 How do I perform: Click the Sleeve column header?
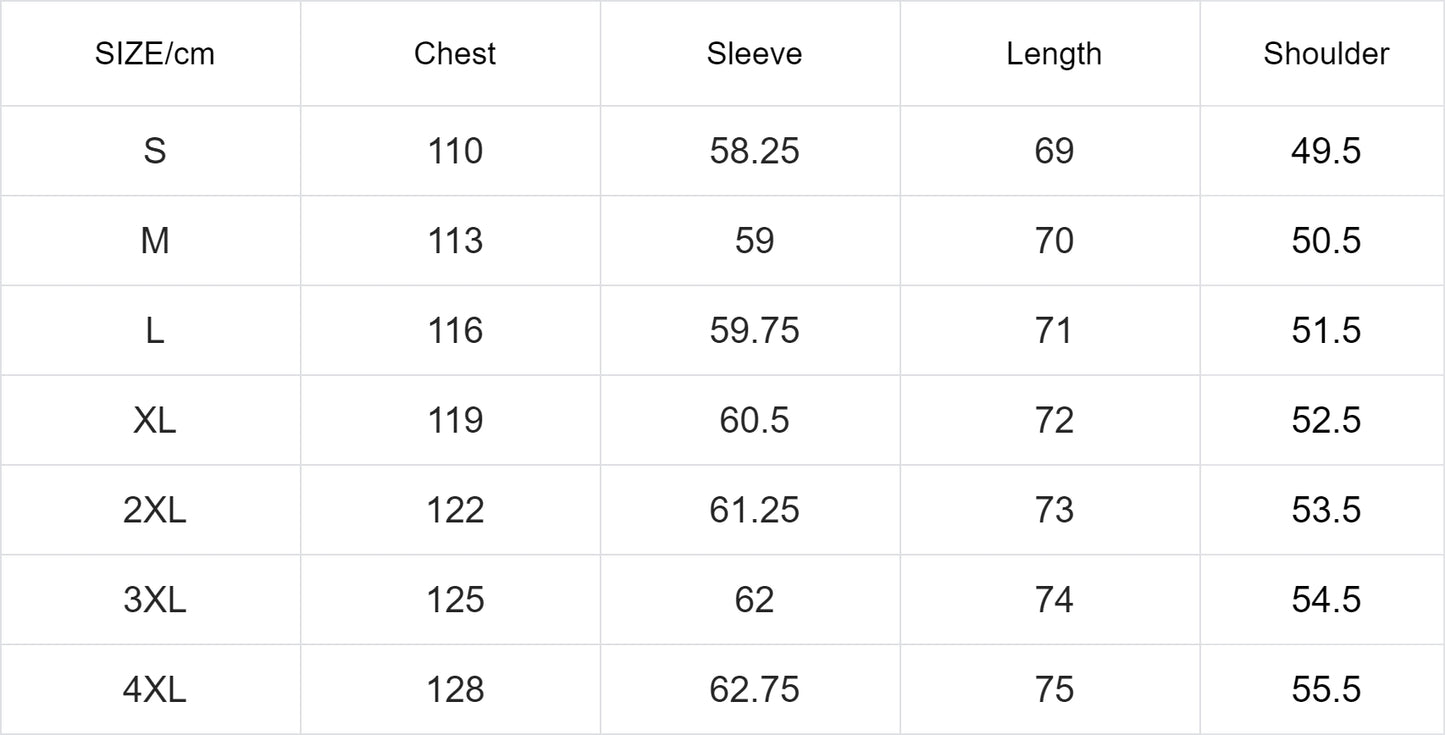754,54
